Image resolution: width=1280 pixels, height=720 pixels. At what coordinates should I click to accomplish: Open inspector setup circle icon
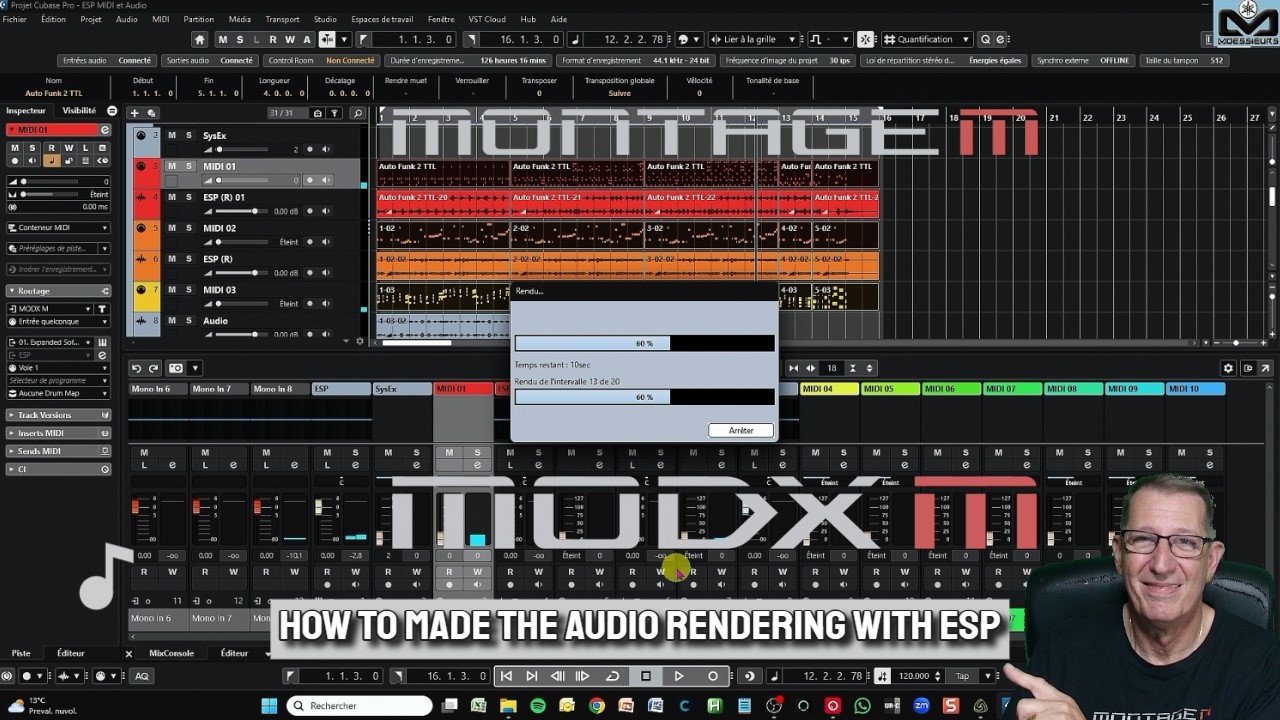point(112,111)
